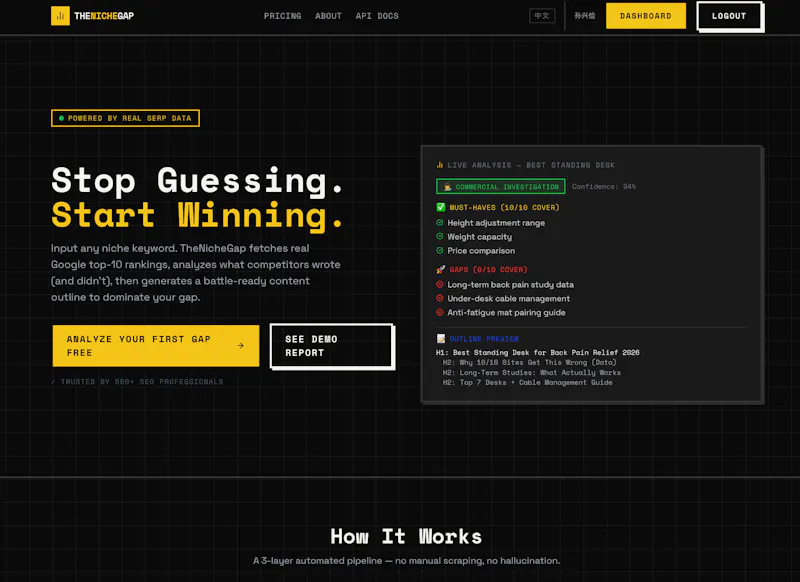Click H1 Best Standing Desk outline line
The height and width of the screenshot is (582, 800).
point(537,352)
